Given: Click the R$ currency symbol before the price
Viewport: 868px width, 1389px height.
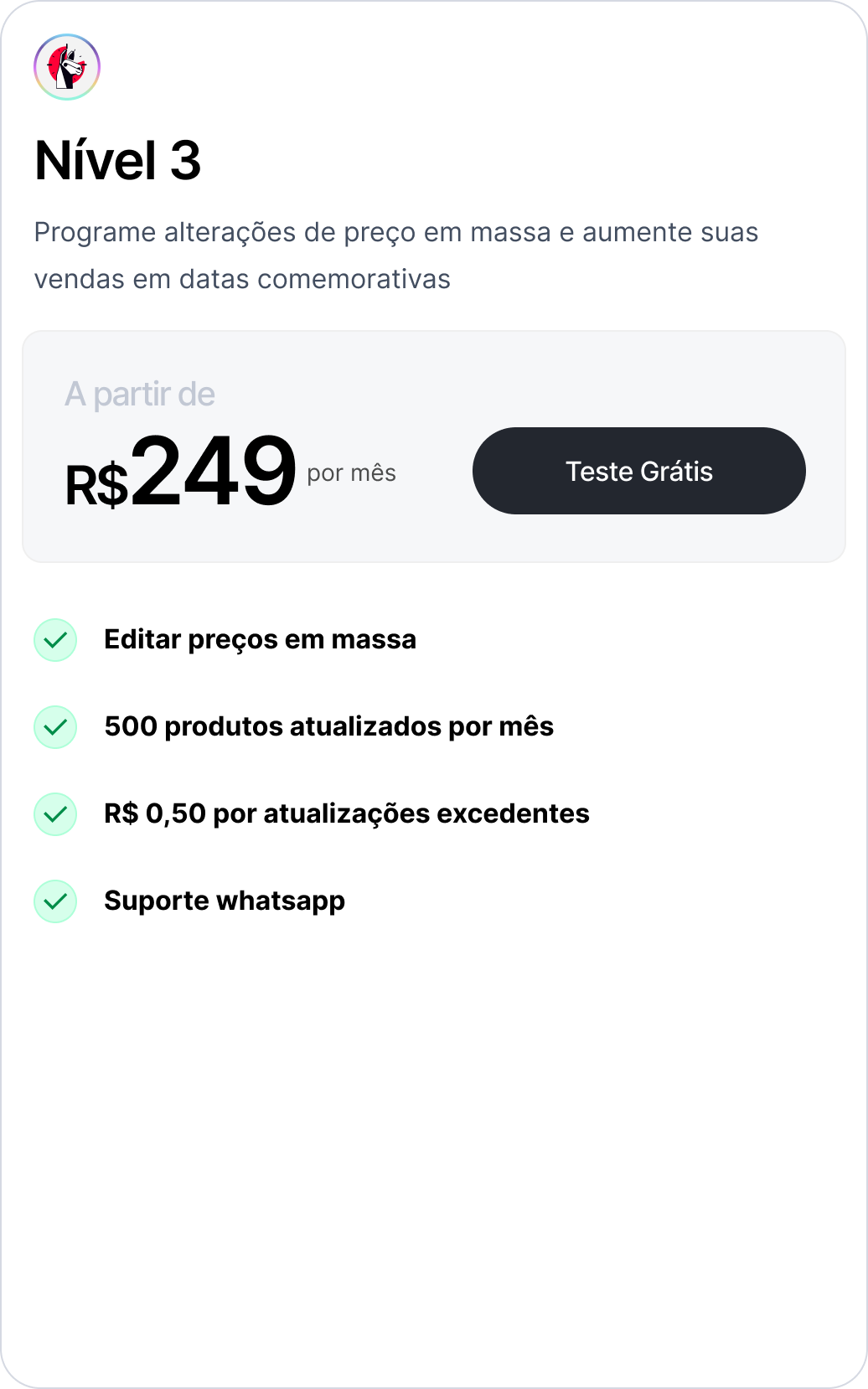Looking at the screenshot, I should pyautogui.click(x=96, y=486).
